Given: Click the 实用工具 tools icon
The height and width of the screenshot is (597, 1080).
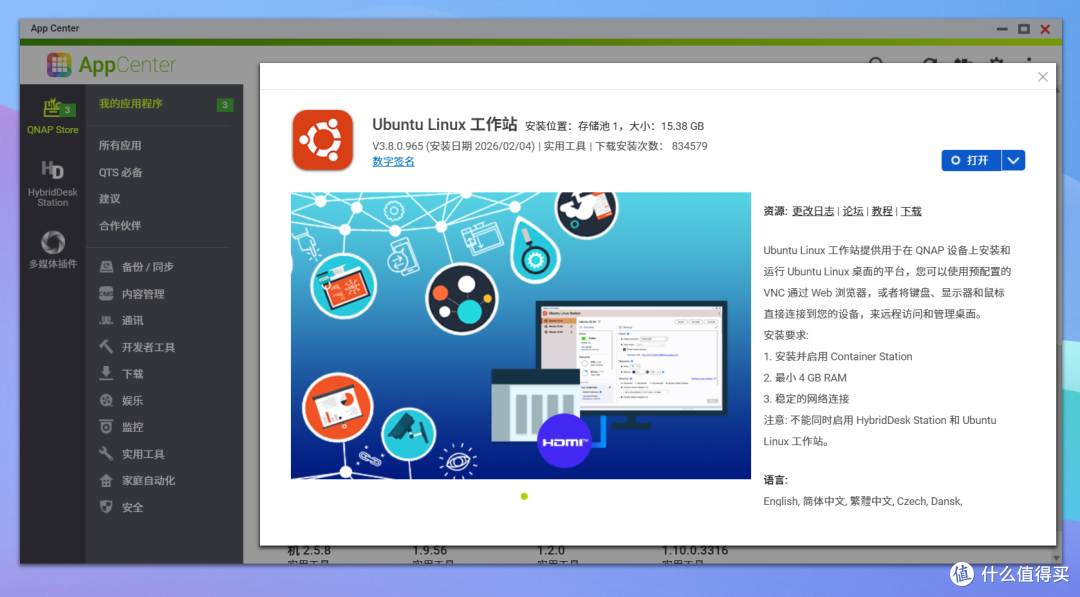Looking at the screenshot, I should [106, 454].
